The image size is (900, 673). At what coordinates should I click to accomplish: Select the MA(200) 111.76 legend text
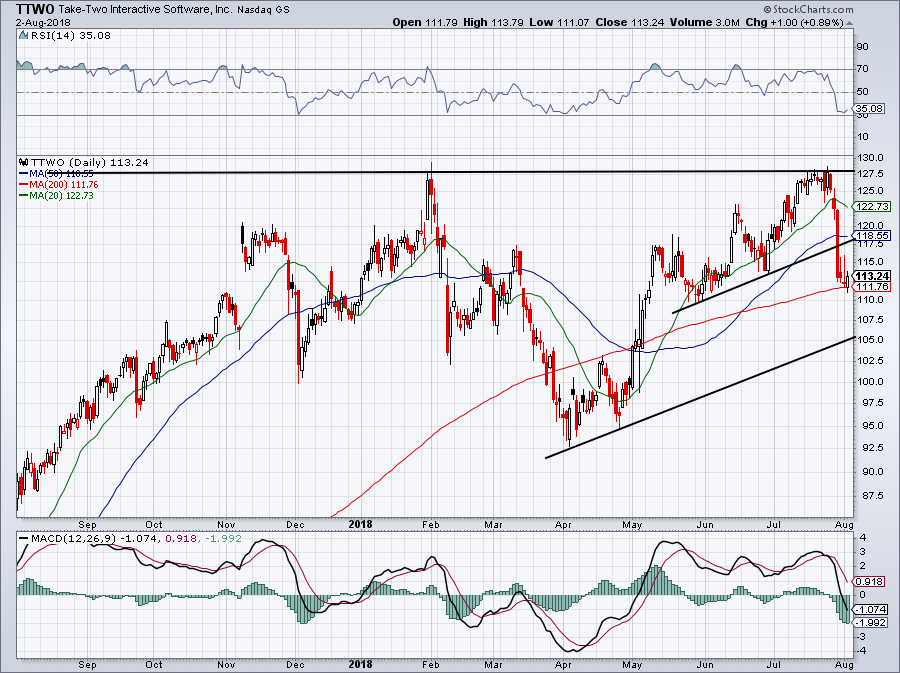click(x=64, y=185)
